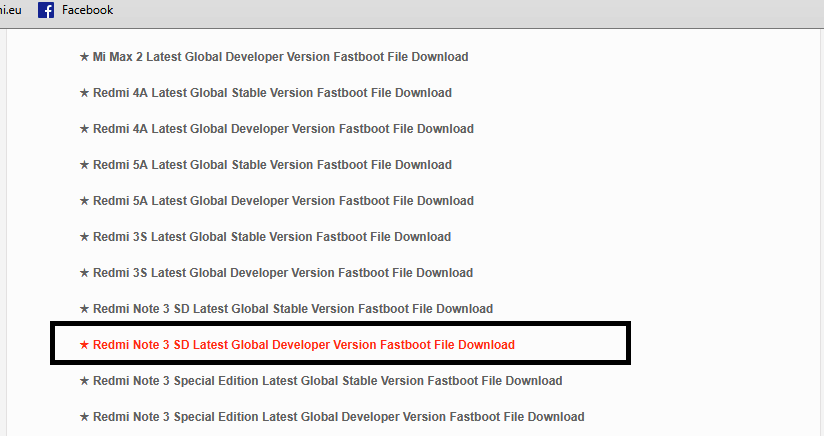824x436 pixels.
Task: Open Redmi Note 3 SD Global Developer download
Action: click(297, 345)
